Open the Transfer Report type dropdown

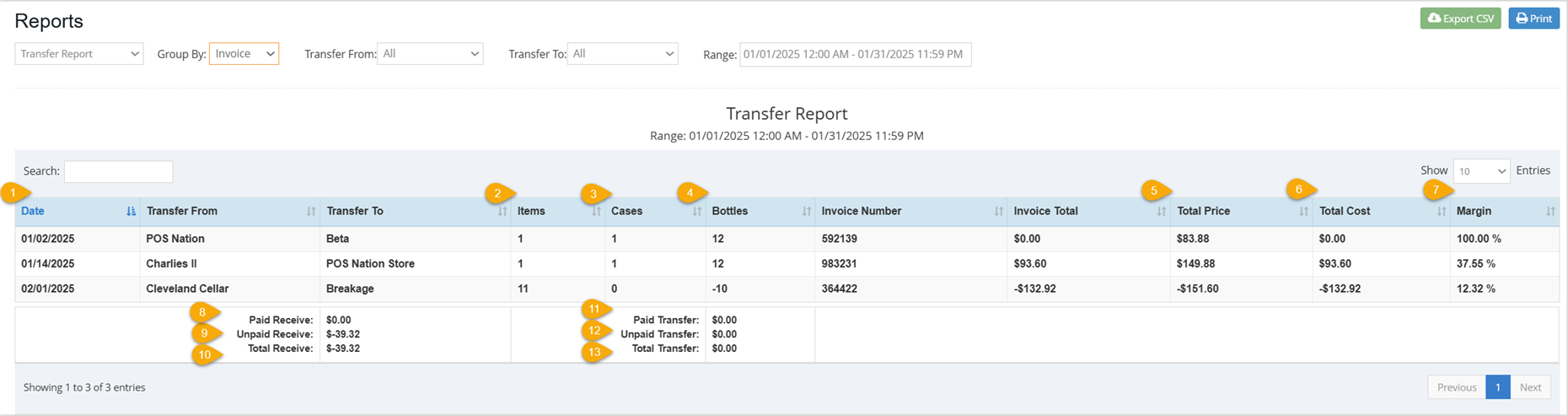click(79, 54)
